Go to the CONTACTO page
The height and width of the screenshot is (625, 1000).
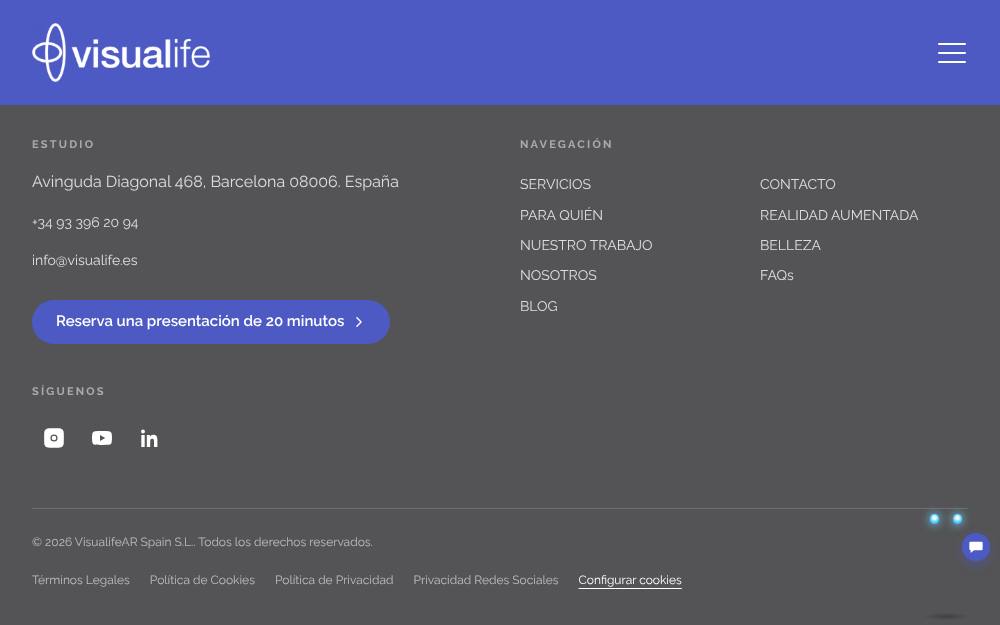click(798, 184)
